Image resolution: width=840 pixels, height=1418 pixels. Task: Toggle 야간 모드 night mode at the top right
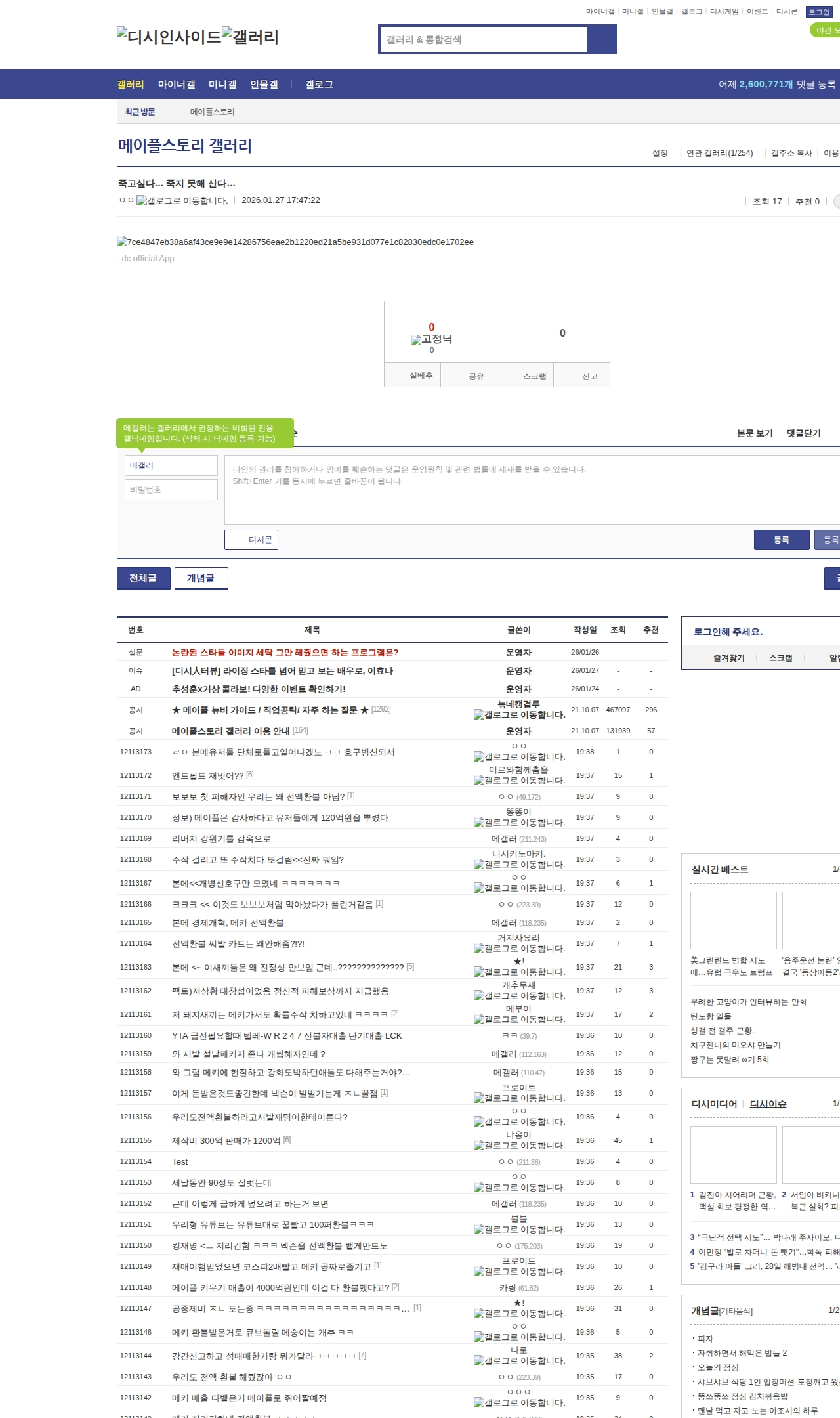[826, 30]
